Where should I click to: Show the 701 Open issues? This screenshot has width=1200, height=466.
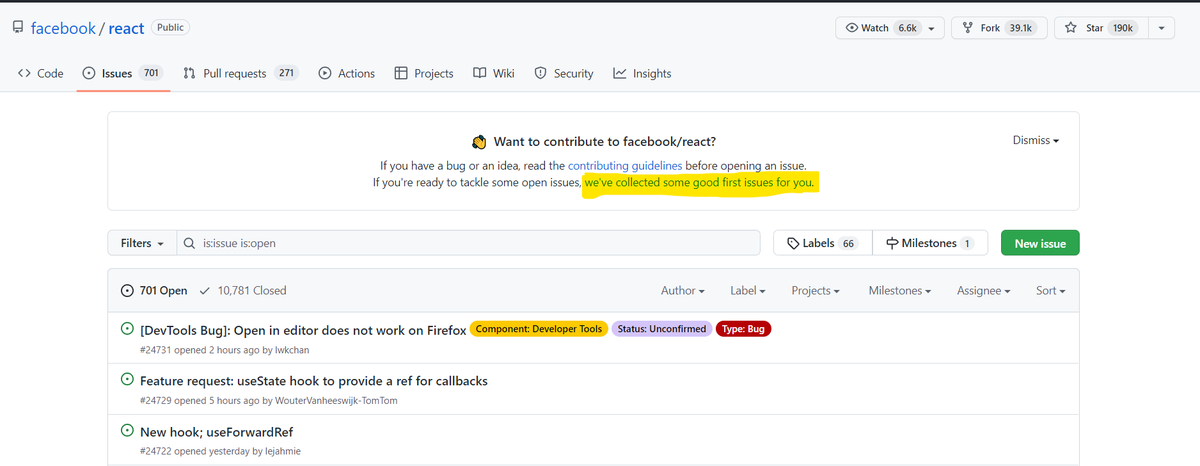[x=154, y=290]
